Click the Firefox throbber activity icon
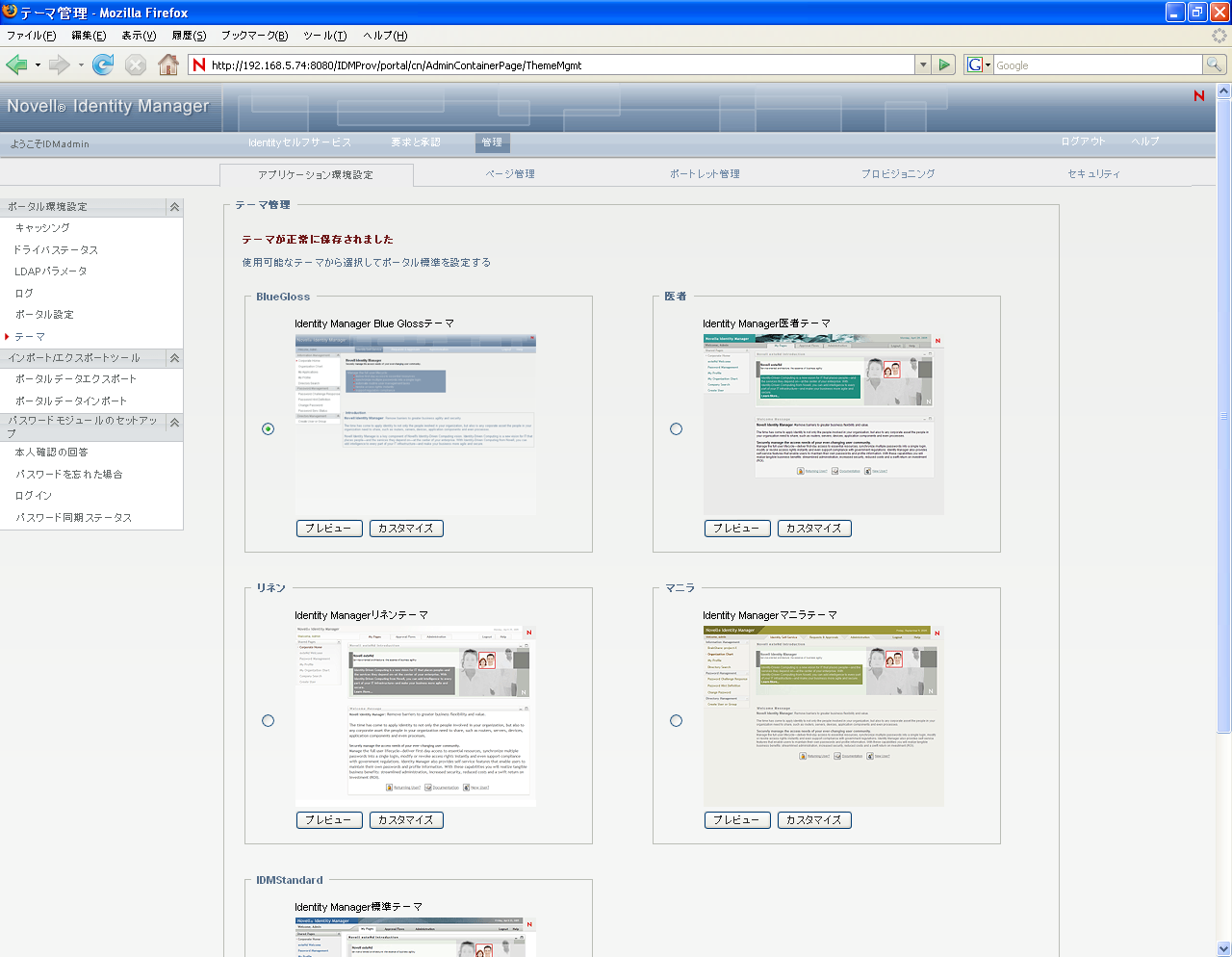This screenshot has width=1232, height=957. 1219,36
